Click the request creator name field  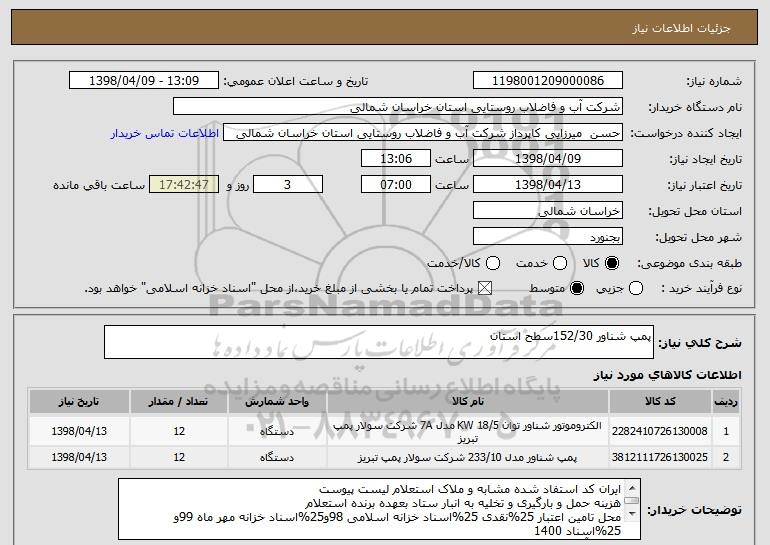(x=423, y=133)
